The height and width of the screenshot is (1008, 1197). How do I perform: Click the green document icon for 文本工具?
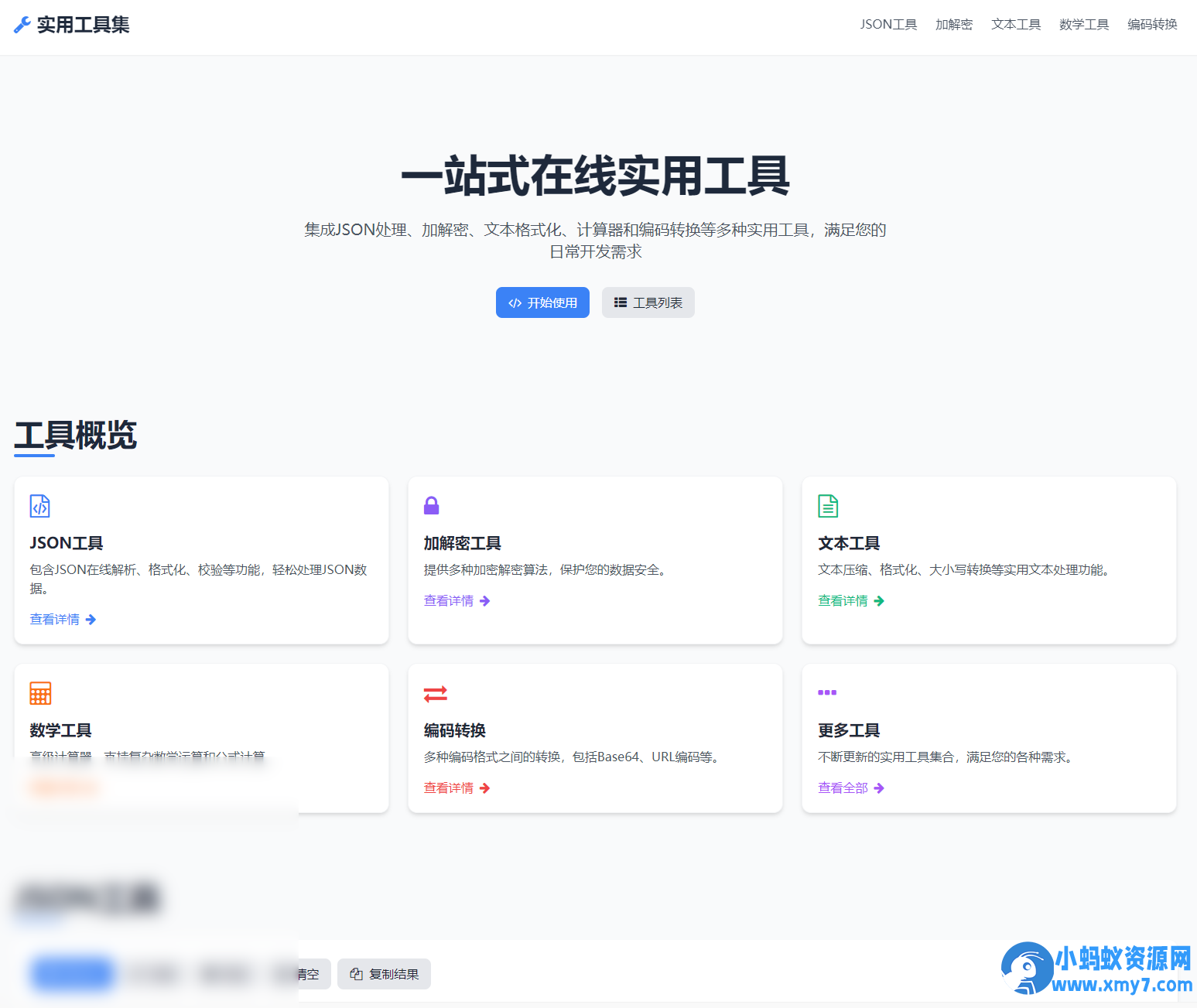pos(827,506)
